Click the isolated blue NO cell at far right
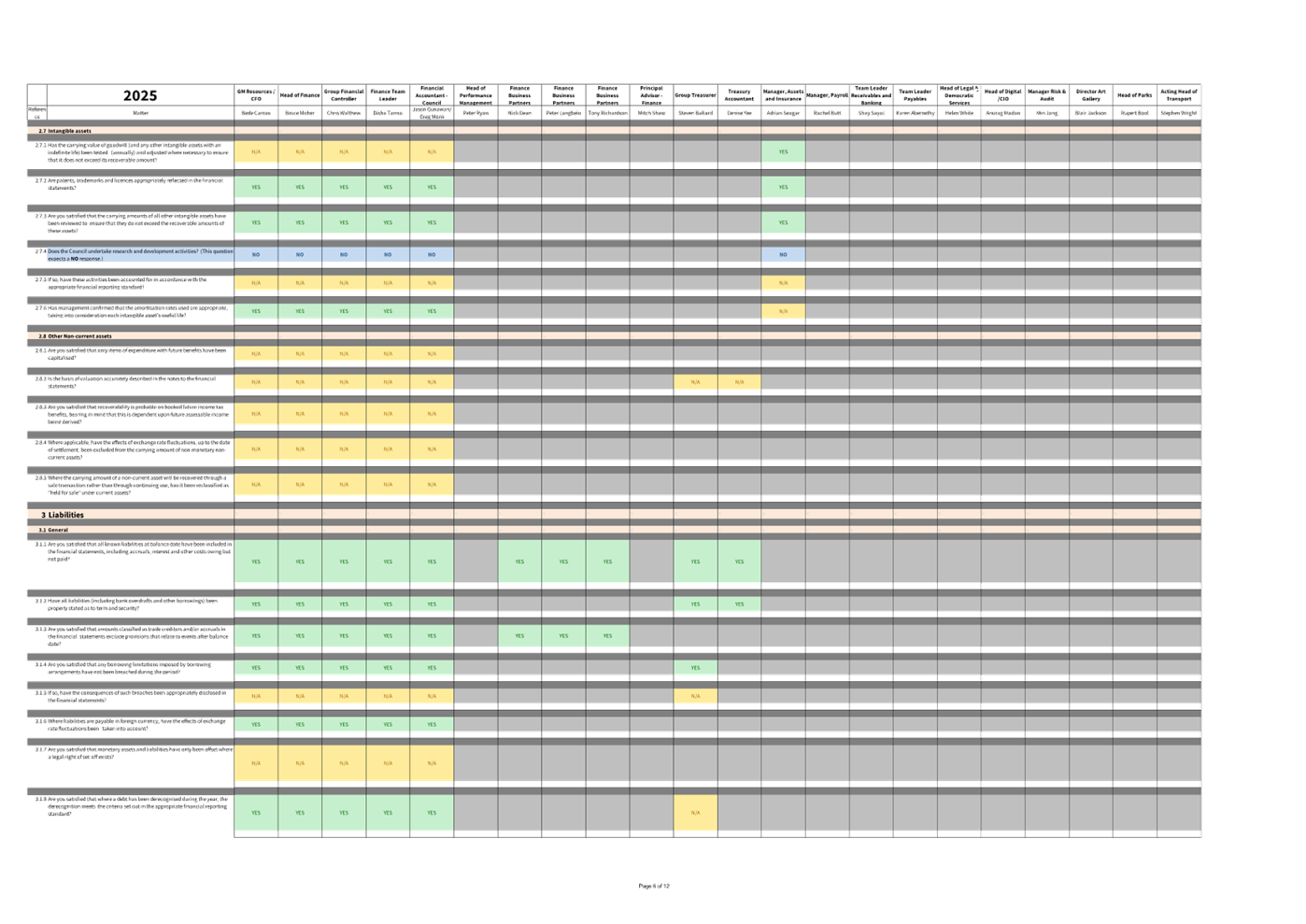The image size is (1306, 924). point(783,254)
